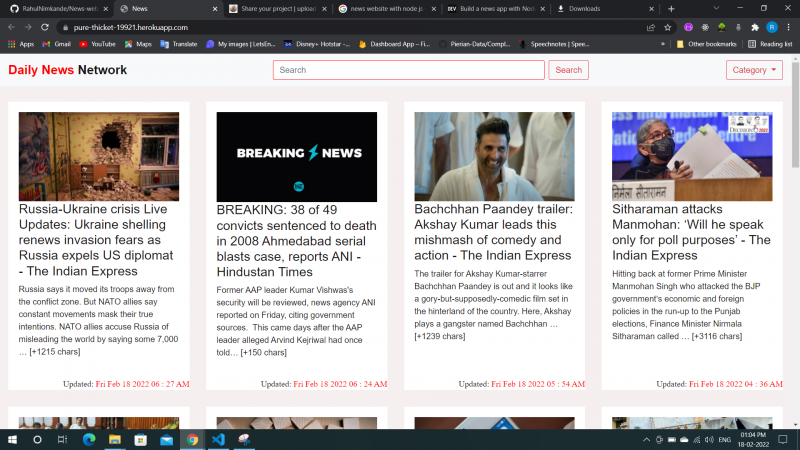Open the Extensions puzzle icon
Viewport: 800px width, 450px height.
click(755, 28)
